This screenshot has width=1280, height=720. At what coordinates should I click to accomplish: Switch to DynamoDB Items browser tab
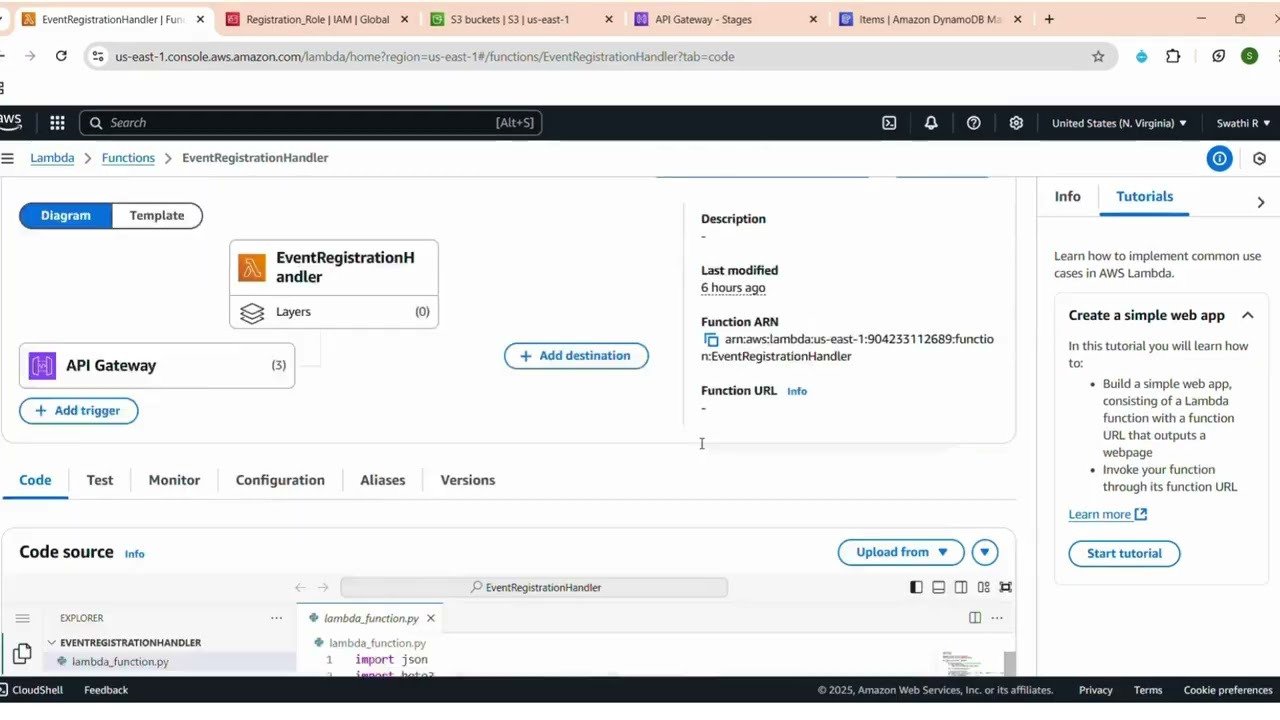[930, 19]
